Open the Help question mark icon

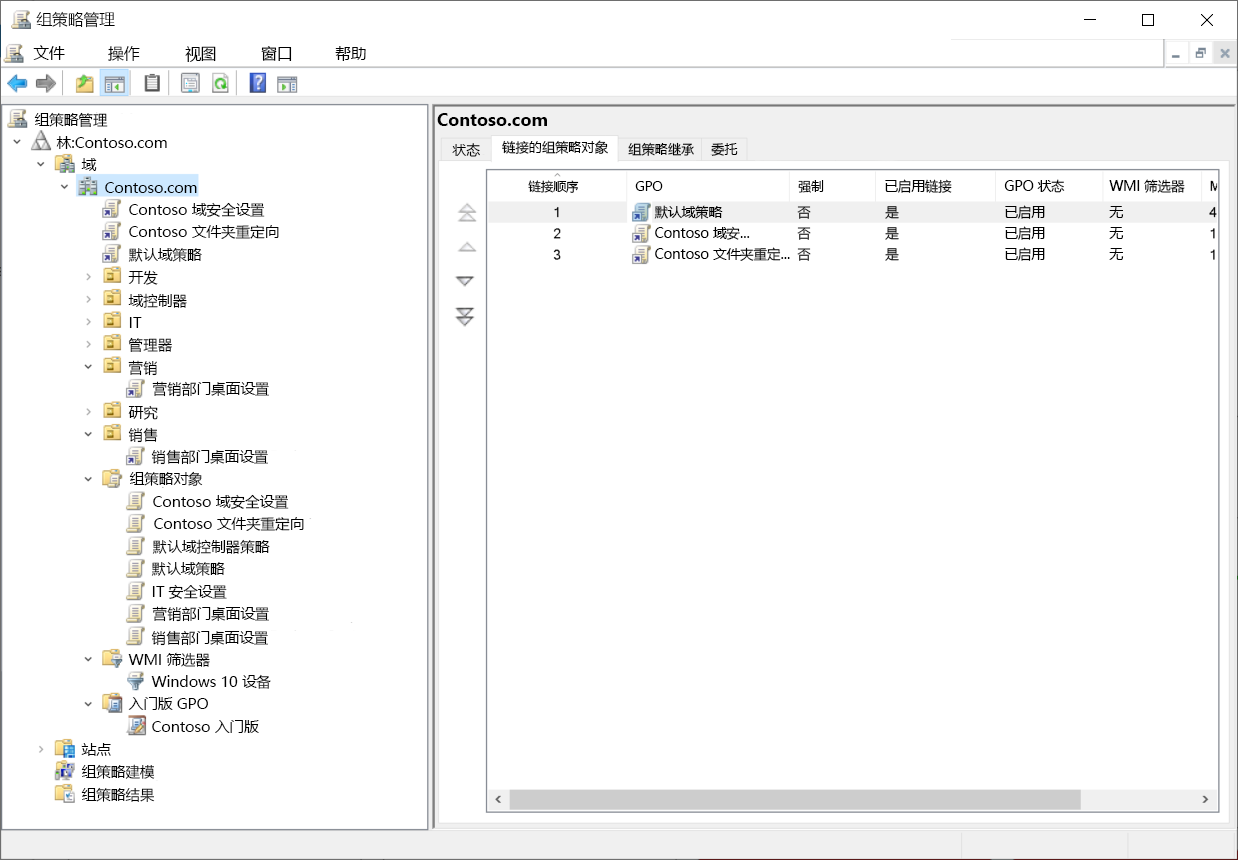257,84
